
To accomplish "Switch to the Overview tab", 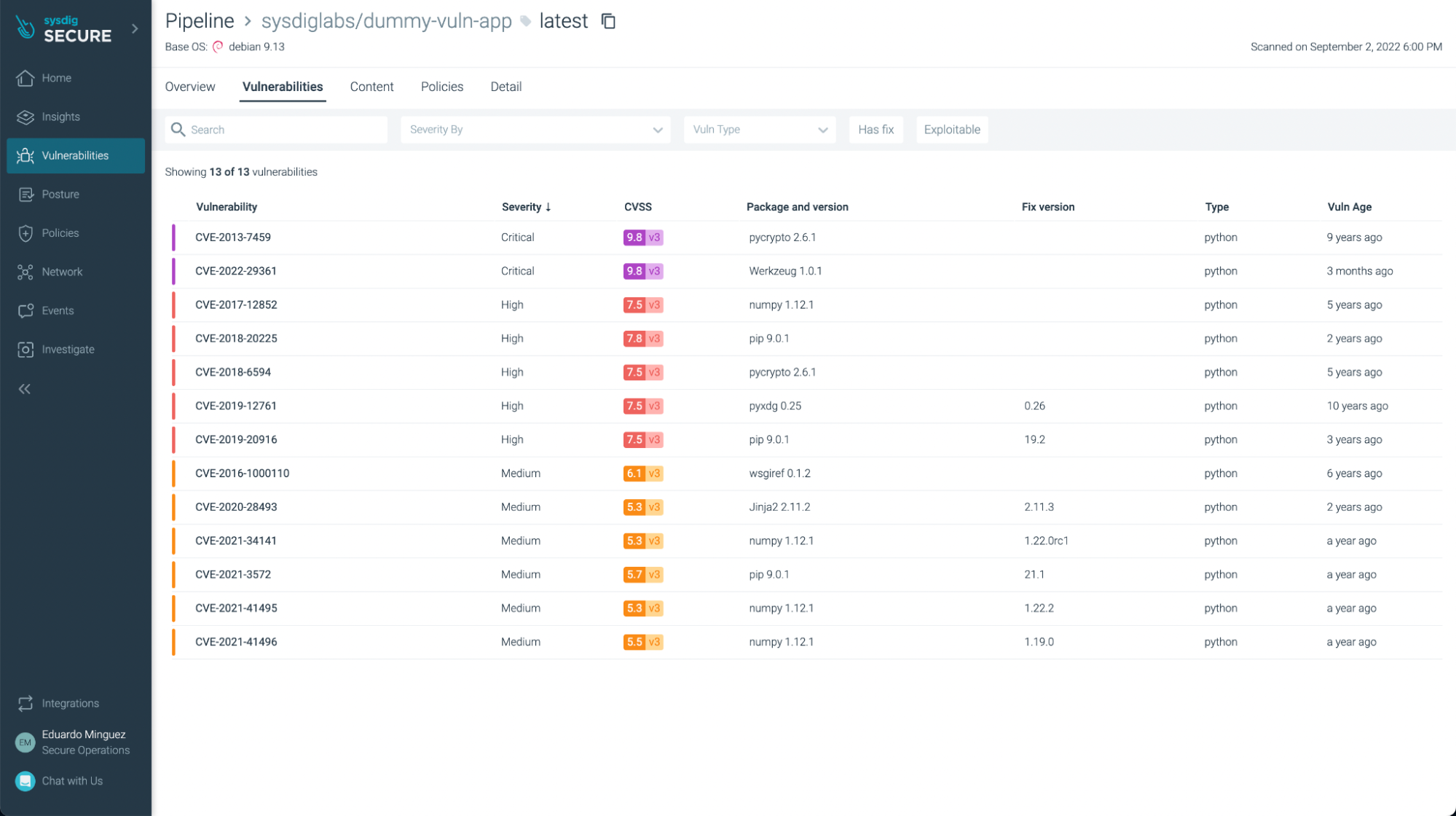I will [190, 87].
